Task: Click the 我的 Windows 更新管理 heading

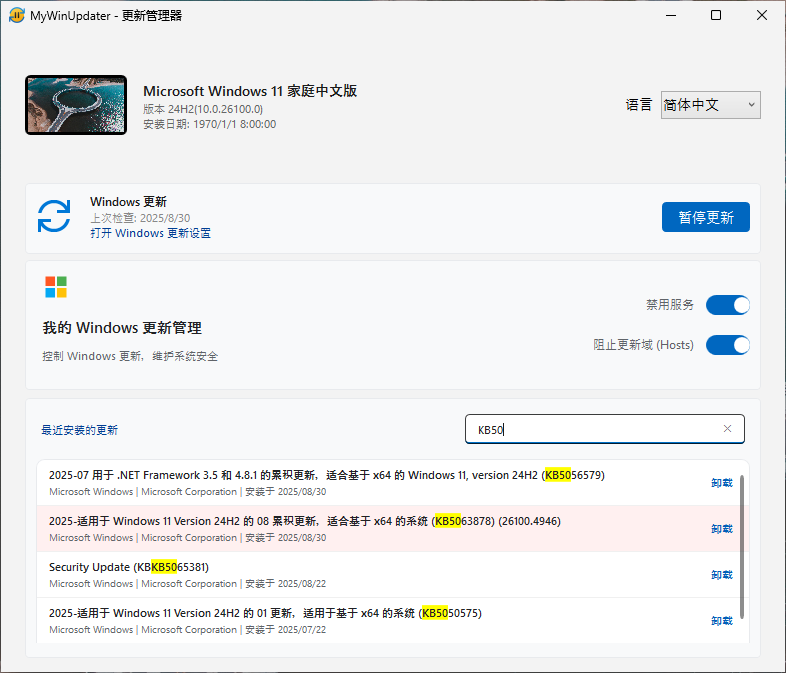Action: [122, 328]
